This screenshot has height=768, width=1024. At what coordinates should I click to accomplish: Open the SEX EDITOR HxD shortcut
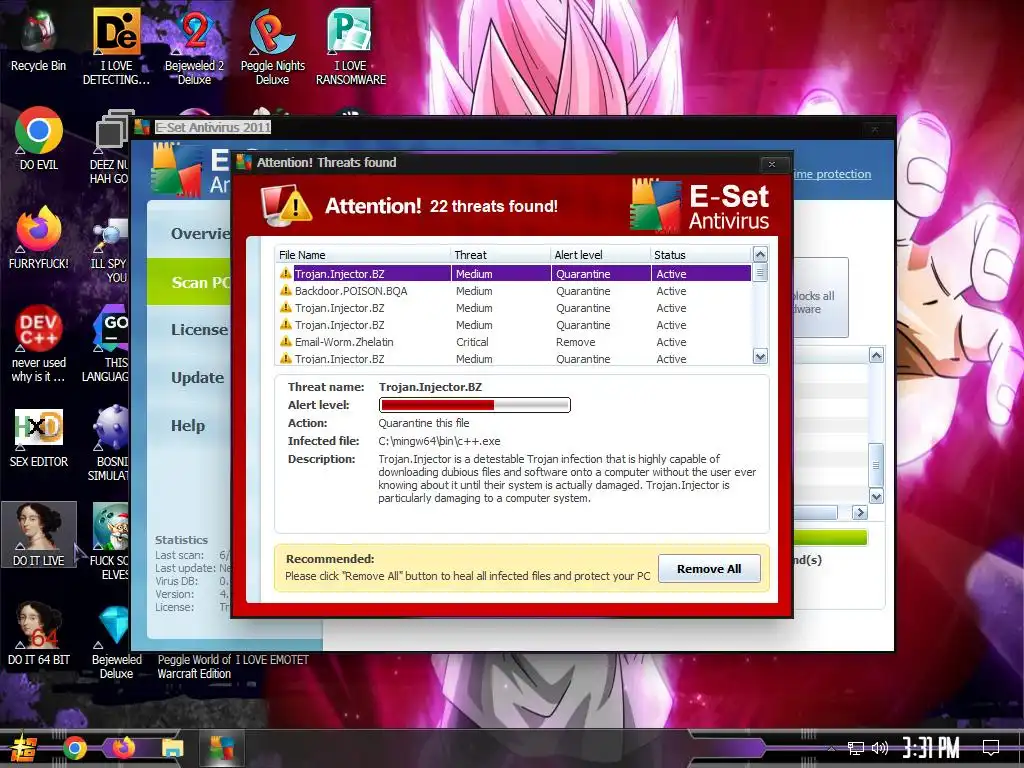[x=39, y=438]
